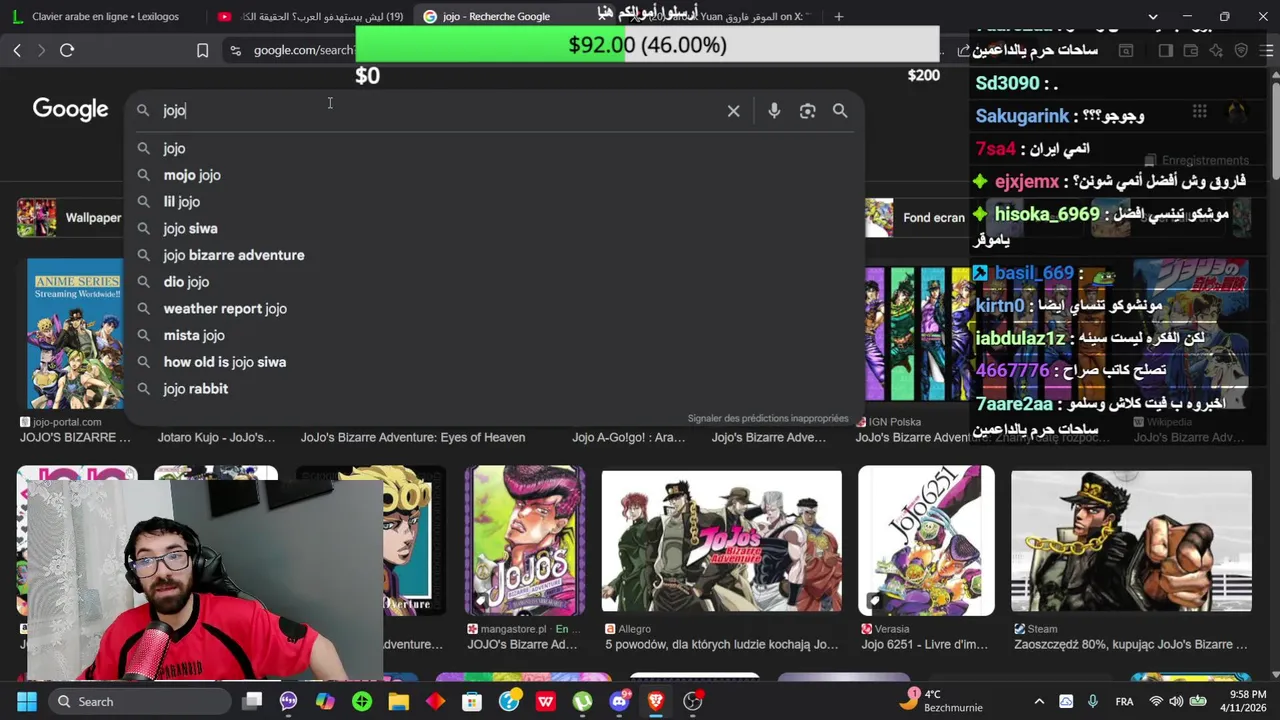Viewport: 1280px width, 720px height.
Task: Submit search with the magnifier icon
Action: (840, 111)
